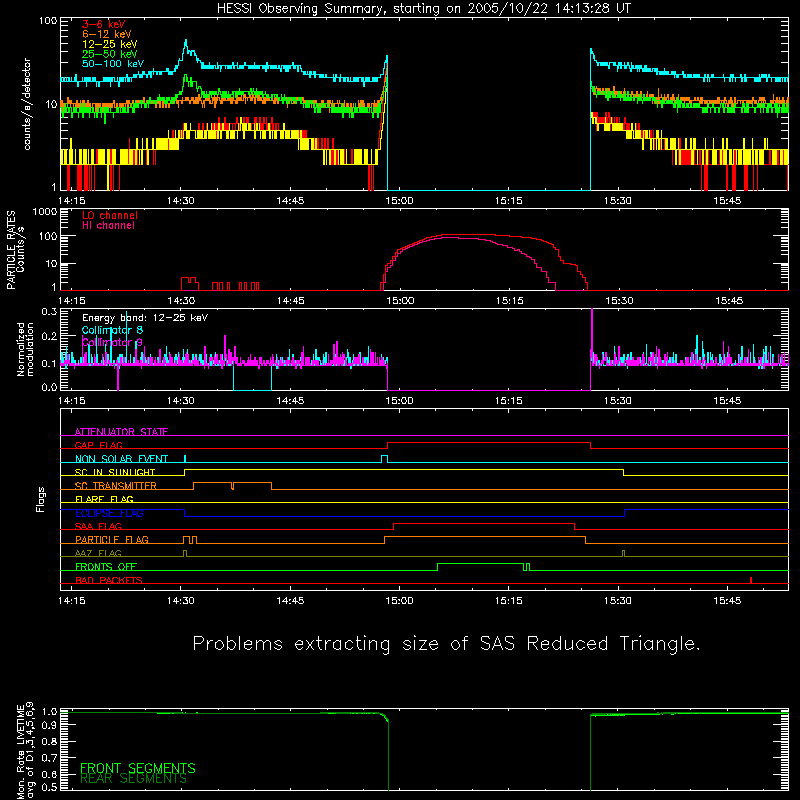
Task: Select the "GAP FLAG" row label
Action: [98, 445]
